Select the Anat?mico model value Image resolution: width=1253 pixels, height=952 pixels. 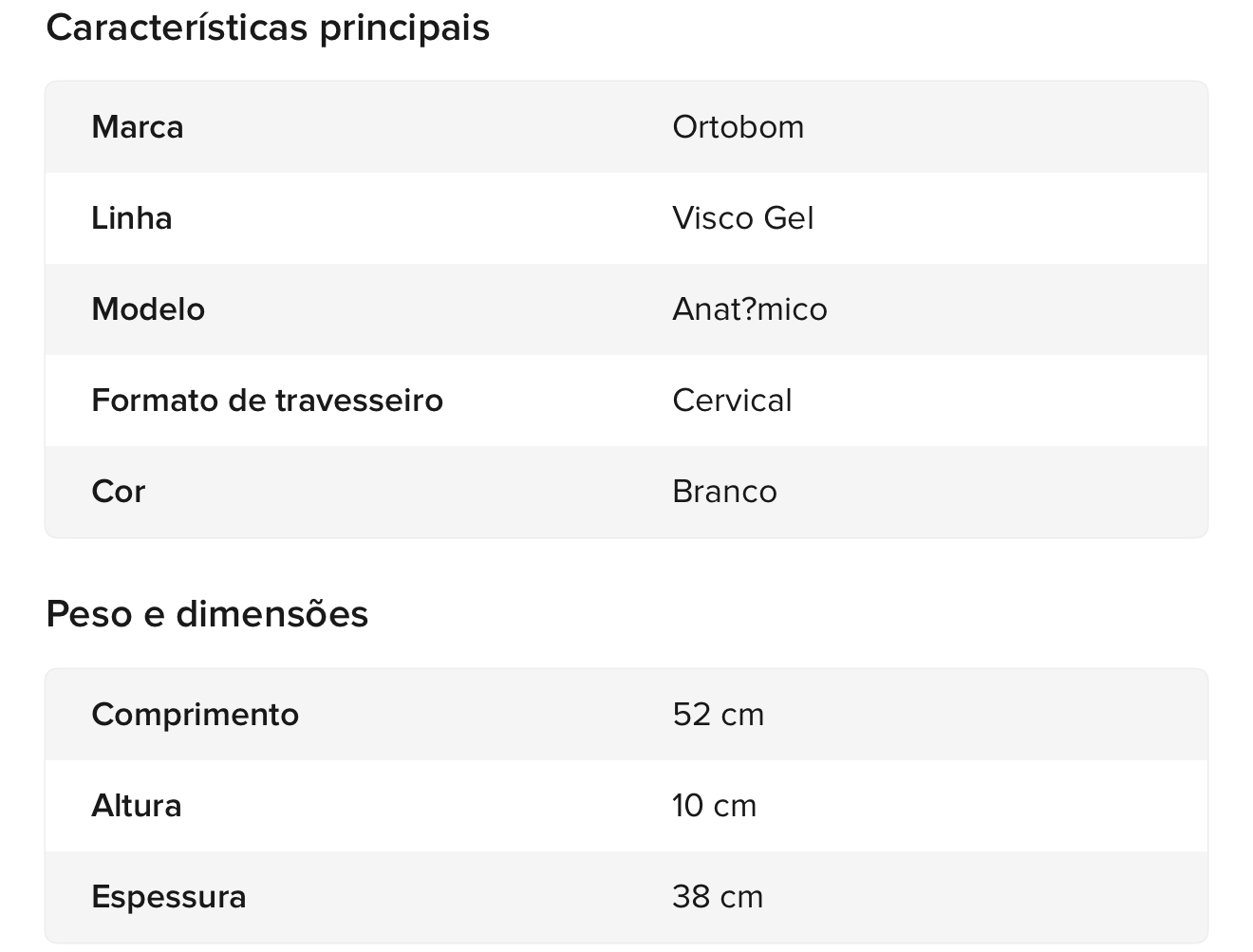749,309
